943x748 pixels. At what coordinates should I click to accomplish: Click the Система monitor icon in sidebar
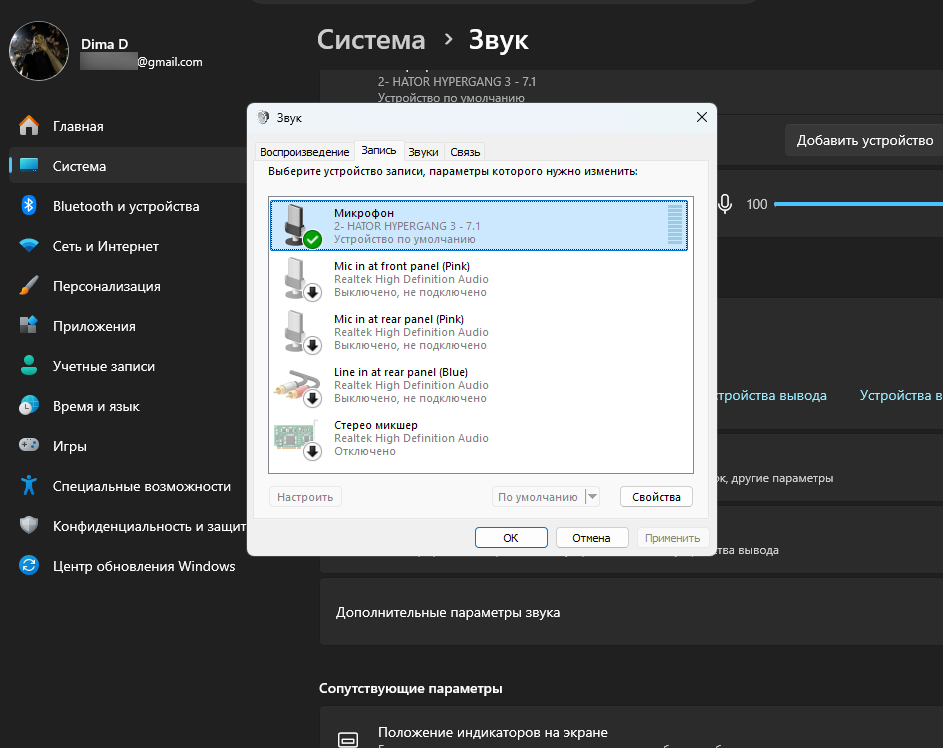point(29,165)
